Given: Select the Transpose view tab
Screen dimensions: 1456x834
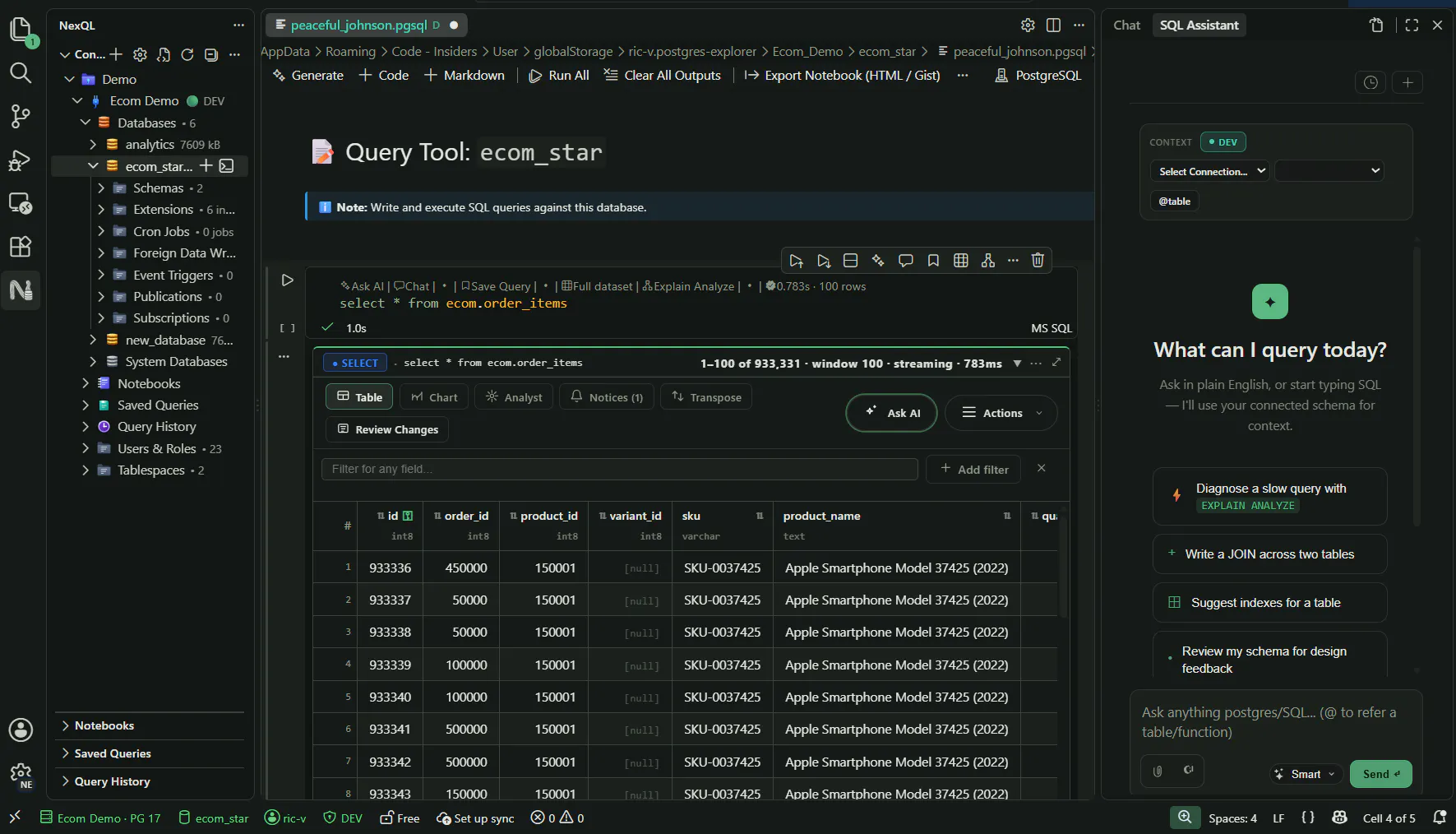Looking at the screenshot, I should pyautogui.click(x=706, y=397).
